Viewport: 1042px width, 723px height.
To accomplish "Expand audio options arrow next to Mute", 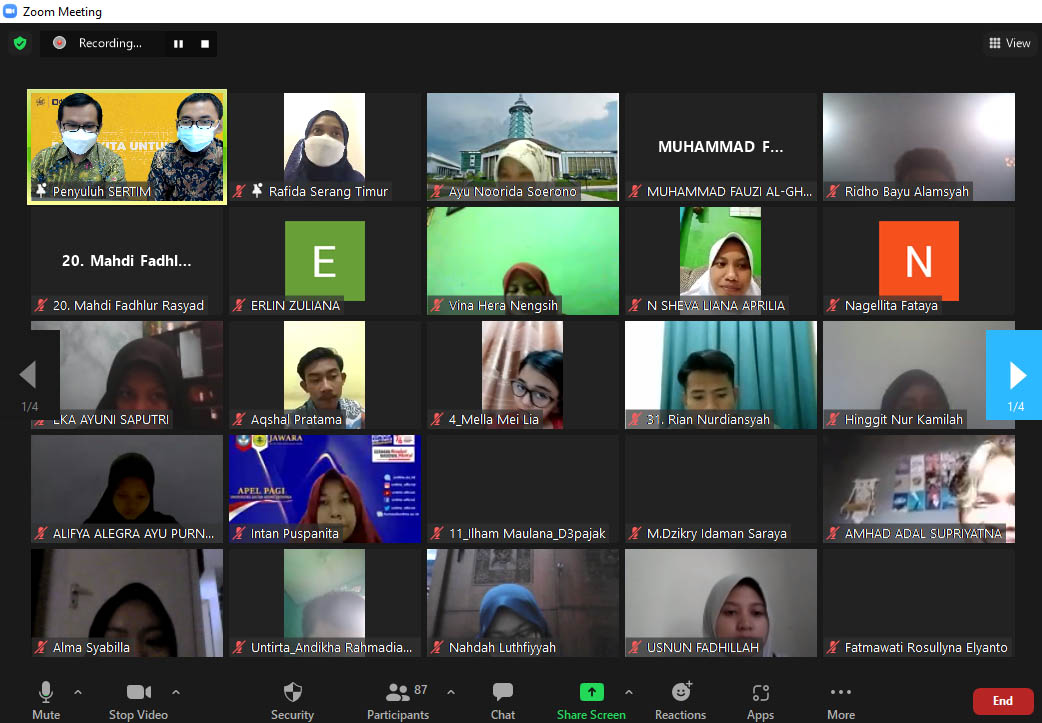I will coord(78,692).
